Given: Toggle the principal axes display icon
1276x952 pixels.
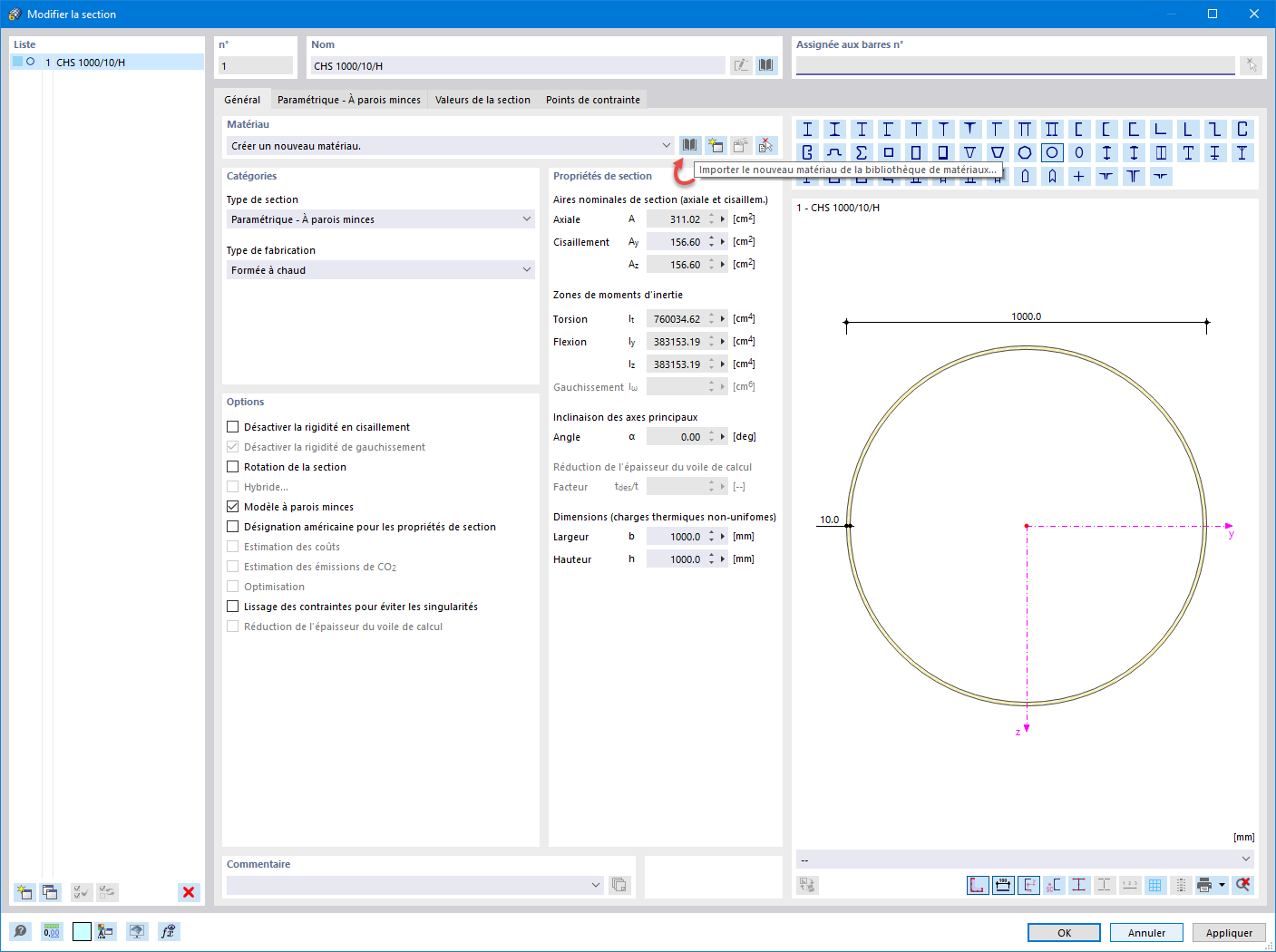Looking at the screenshot, I should click(x=1028, y=885).
